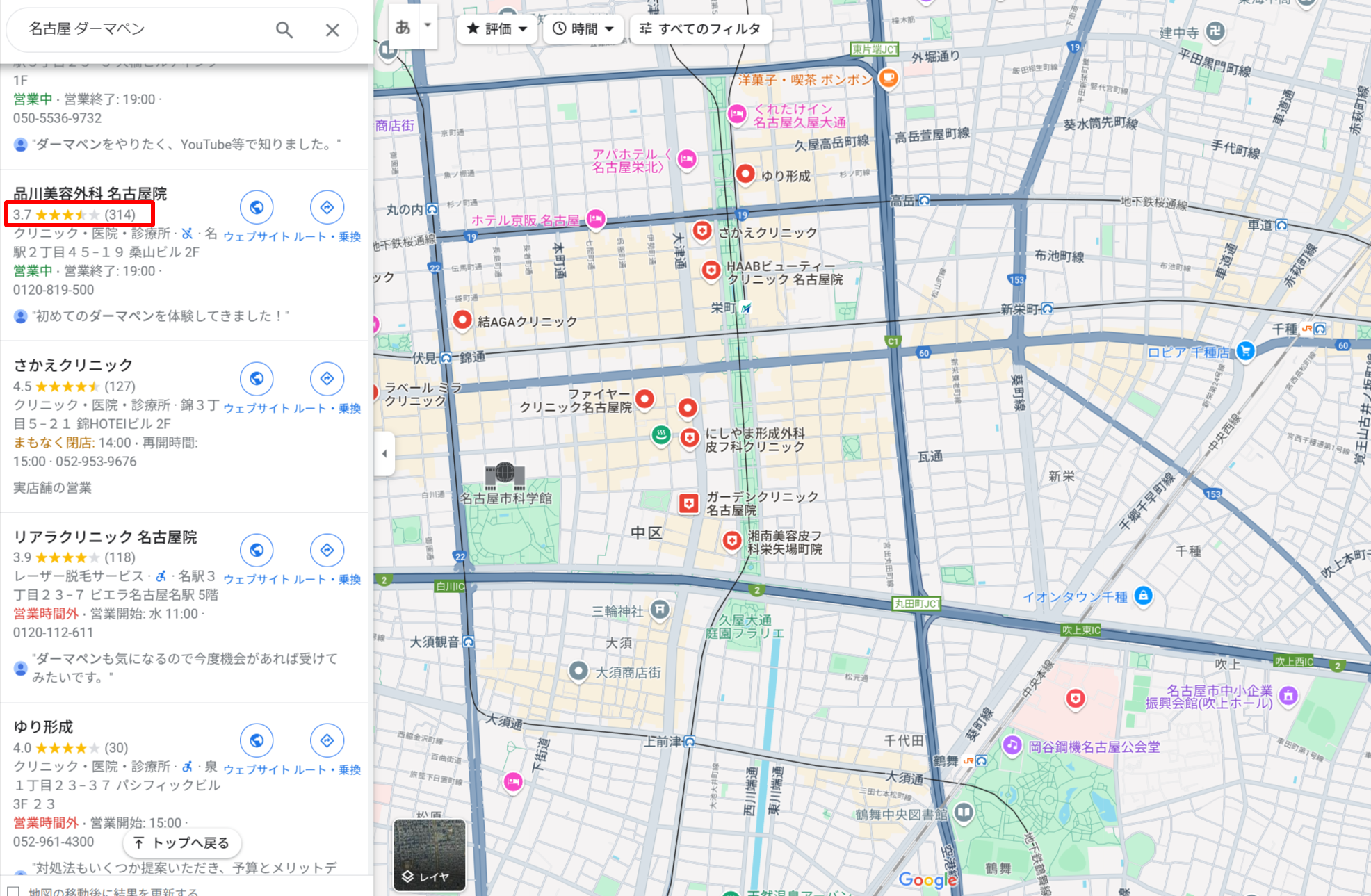Open website icon for さかえクリニック

coord(257,379)
